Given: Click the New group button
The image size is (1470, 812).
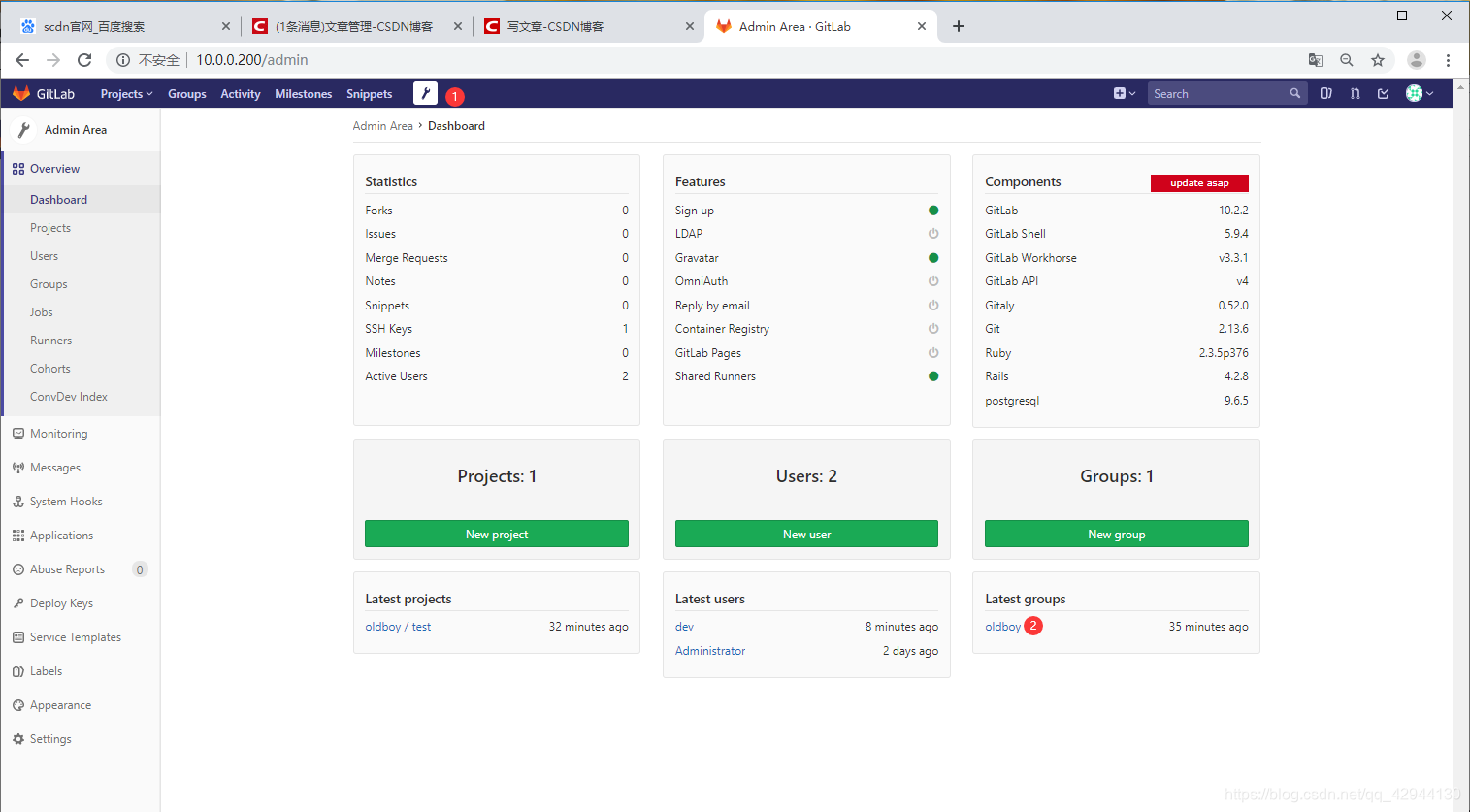Looking at the screenshot, I should pyautogui.click(x=1117, y=534).
